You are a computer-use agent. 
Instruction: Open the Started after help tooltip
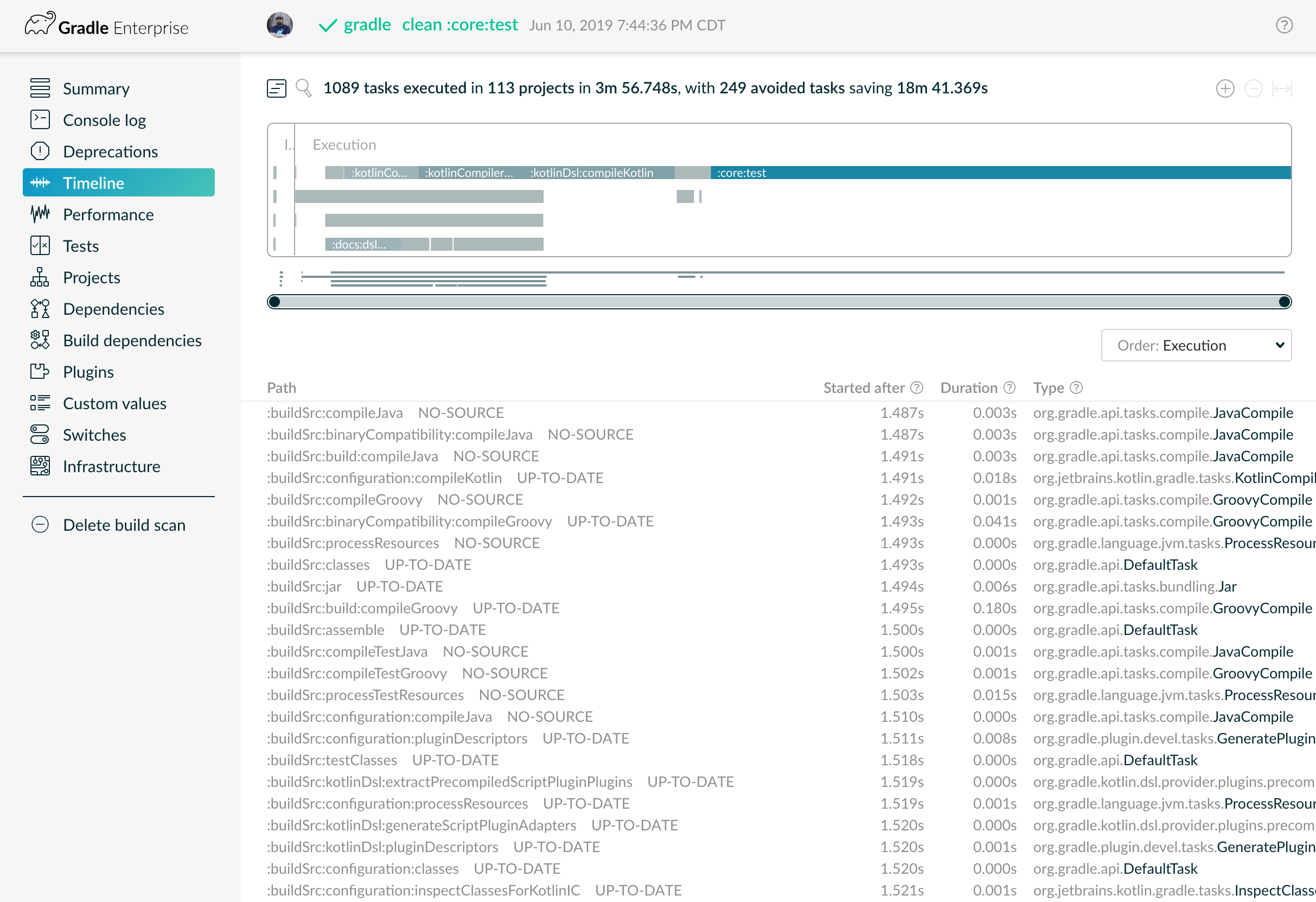click(917, 388)
